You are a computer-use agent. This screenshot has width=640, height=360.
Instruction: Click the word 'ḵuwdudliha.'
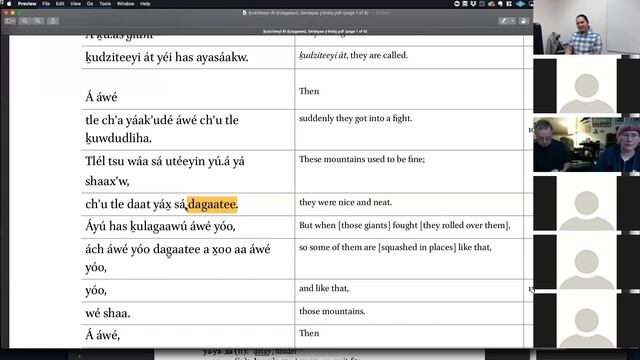[118, 138]
